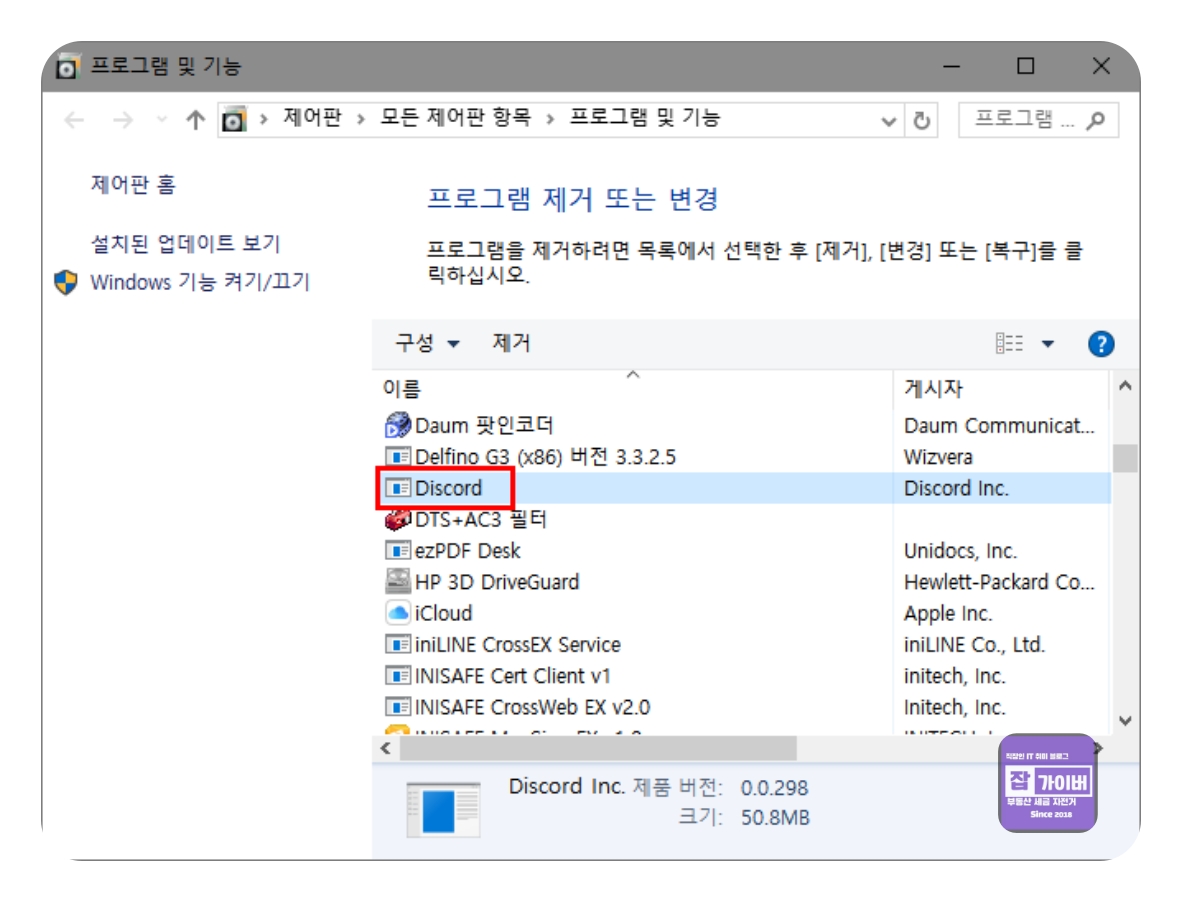Click the shield icon beside Windows 기능

(x=66, y=283)
